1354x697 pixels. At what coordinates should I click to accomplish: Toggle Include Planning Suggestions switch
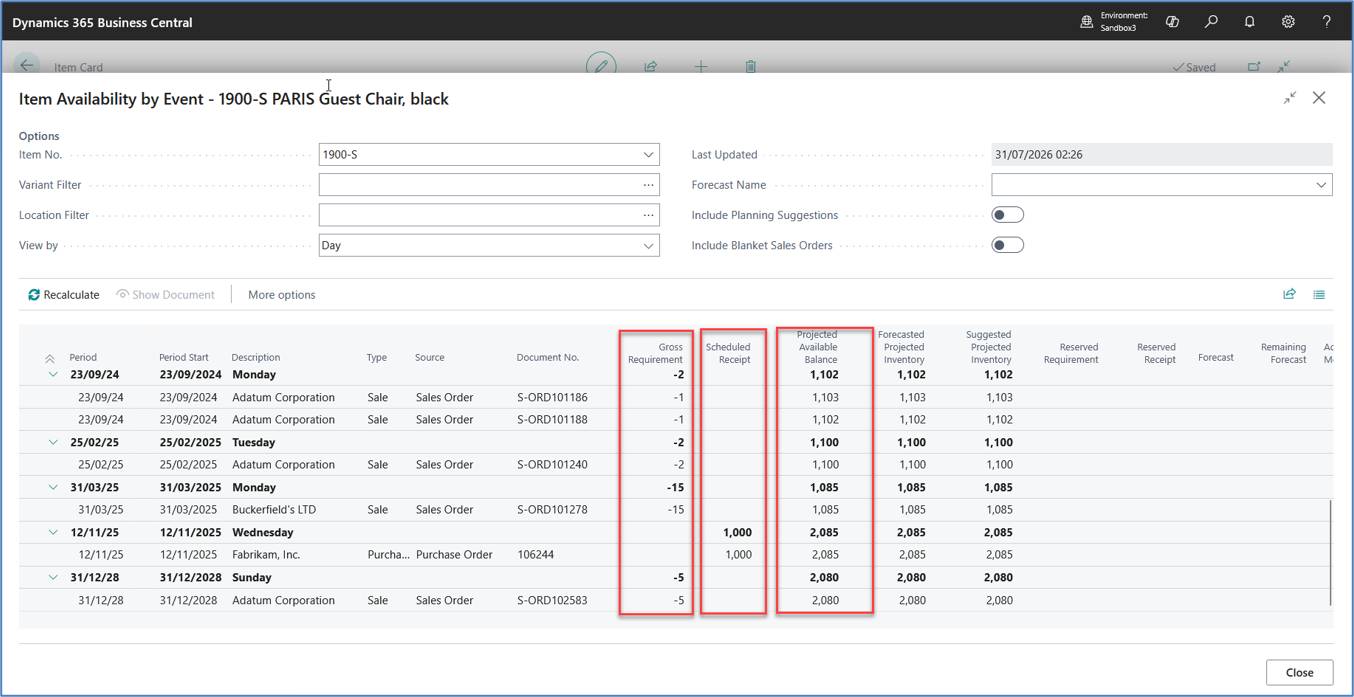point(1007,215)
